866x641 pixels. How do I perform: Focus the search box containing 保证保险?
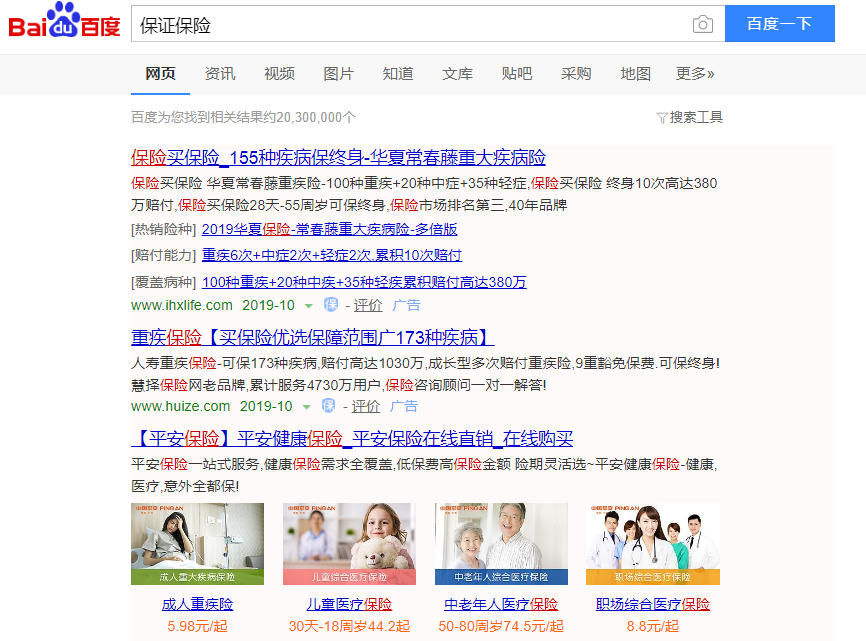tap(409, 24)
